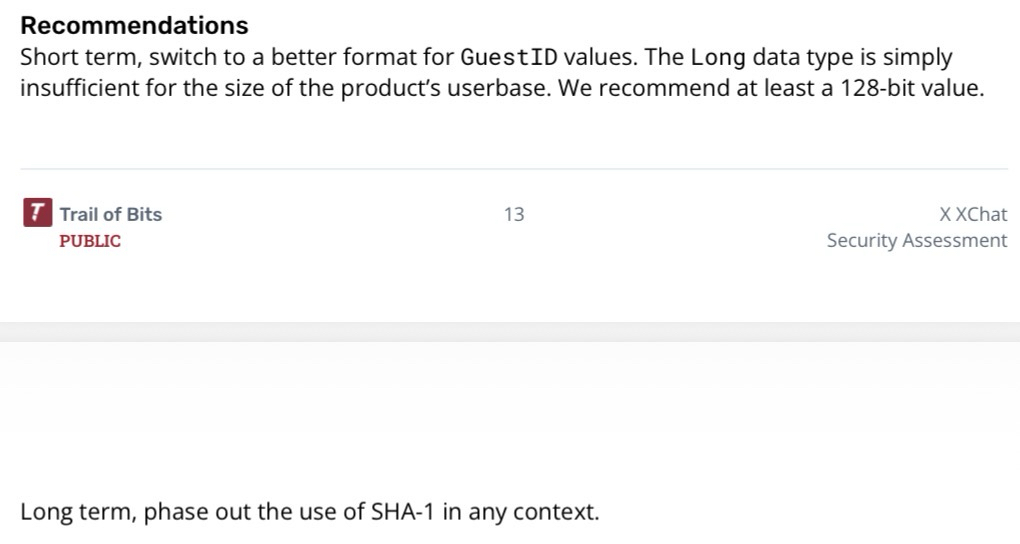Click the X XChat footer text

973,214
